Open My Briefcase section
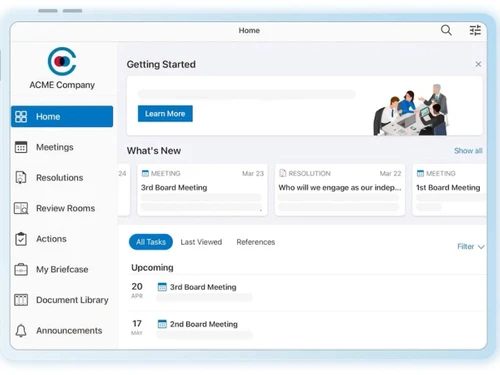 (62, 269)
